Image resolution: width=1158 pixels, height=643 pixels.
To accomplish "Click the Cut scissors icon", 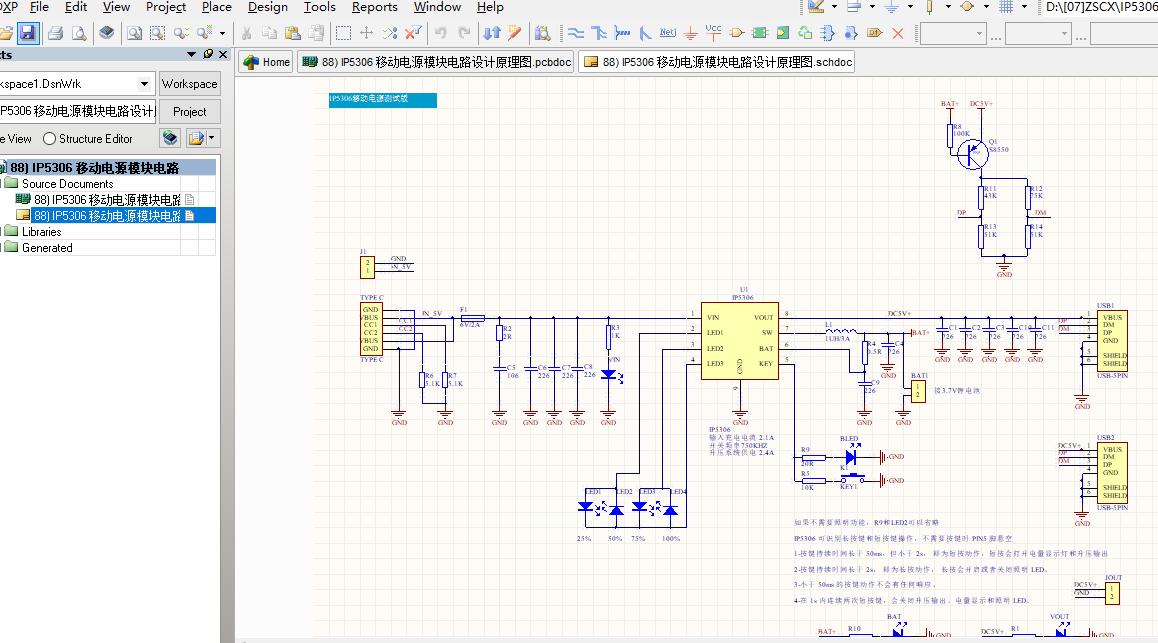I will 245,33.
